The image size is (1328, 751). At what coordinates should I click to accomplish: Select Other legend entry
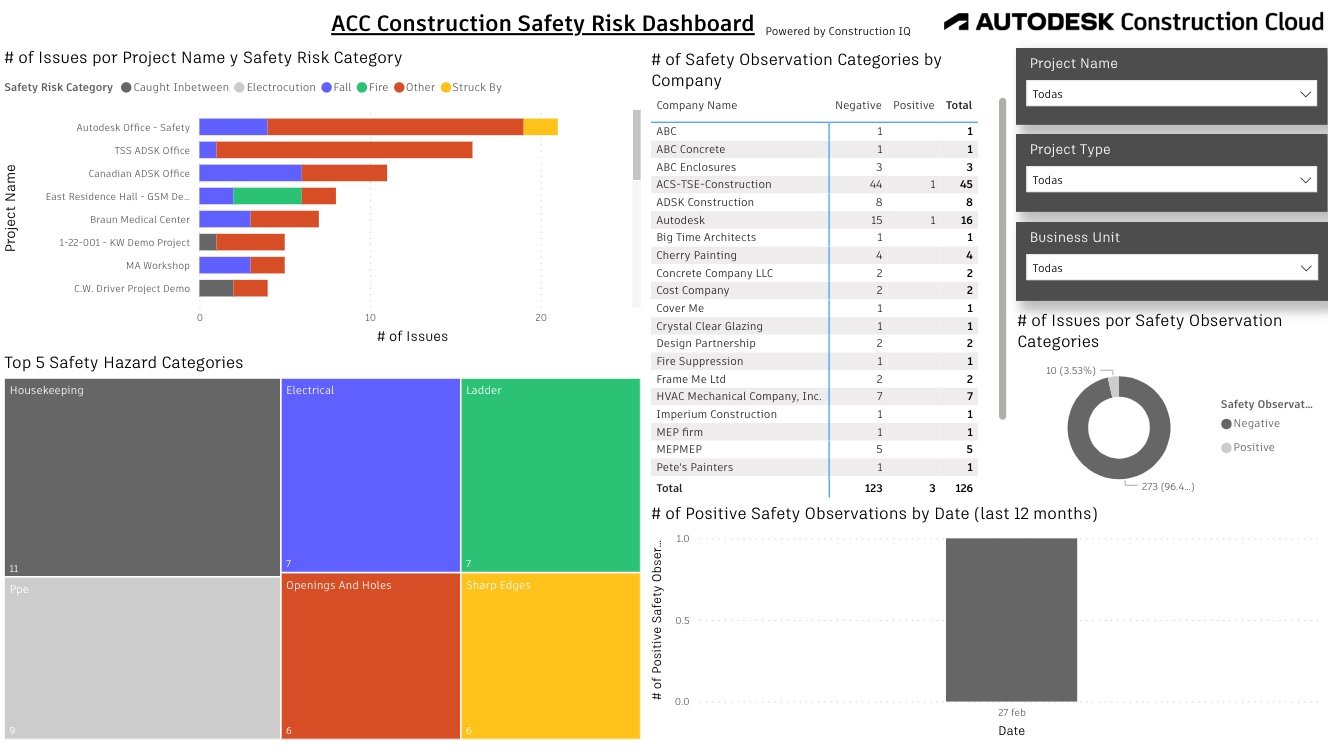click(414, 88)
